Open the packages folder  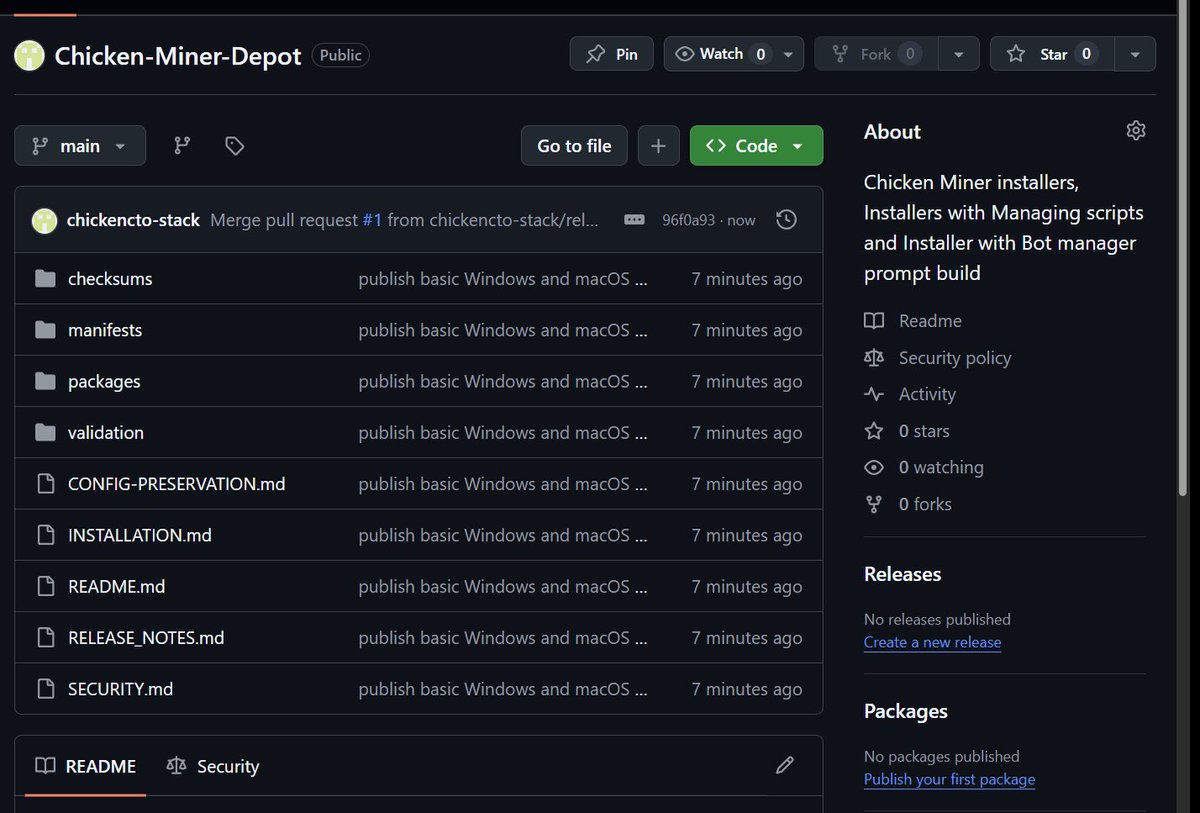[x=104, y=381]
